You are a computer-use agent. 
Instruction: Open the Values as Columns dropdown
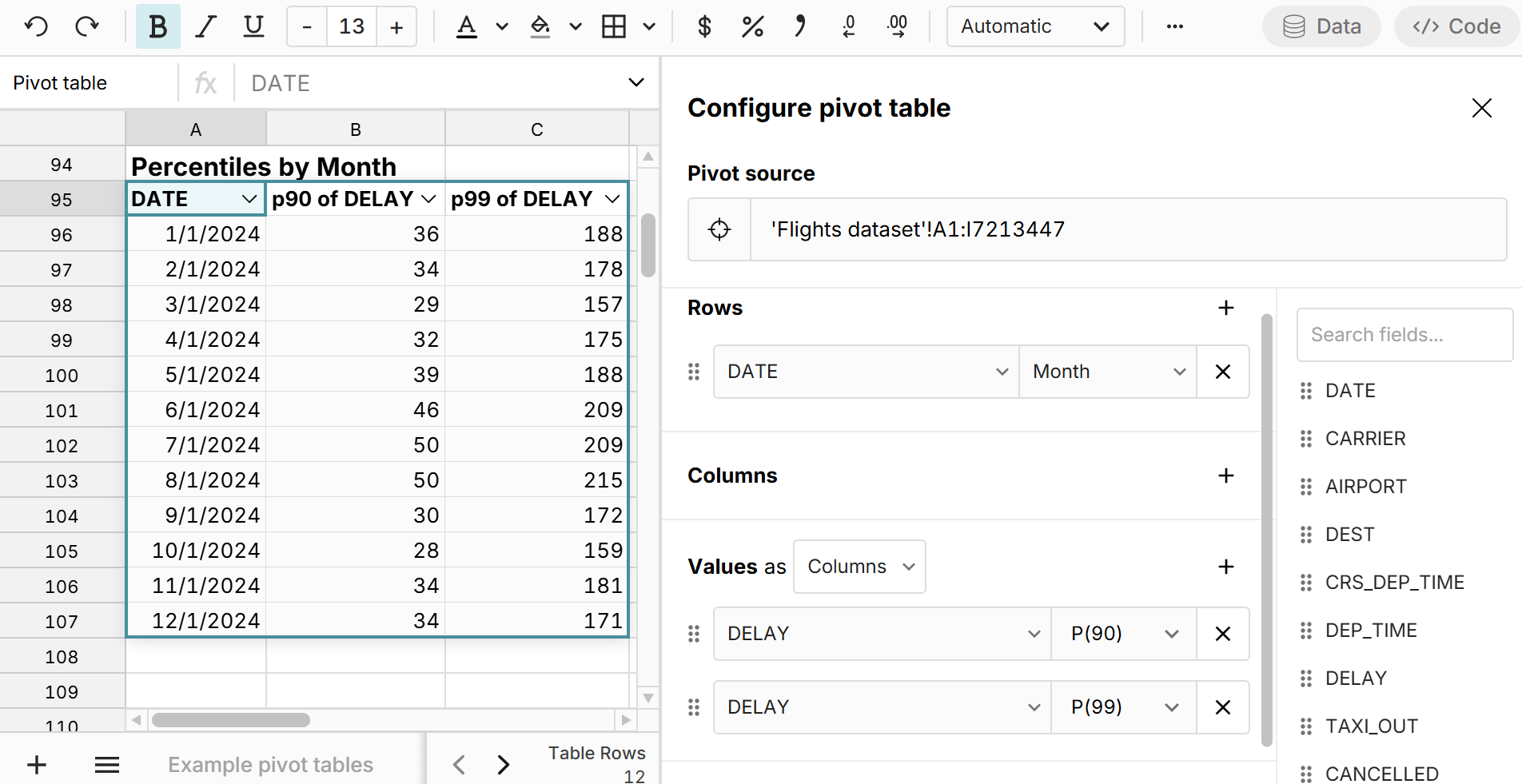click(x=859, y=567)
